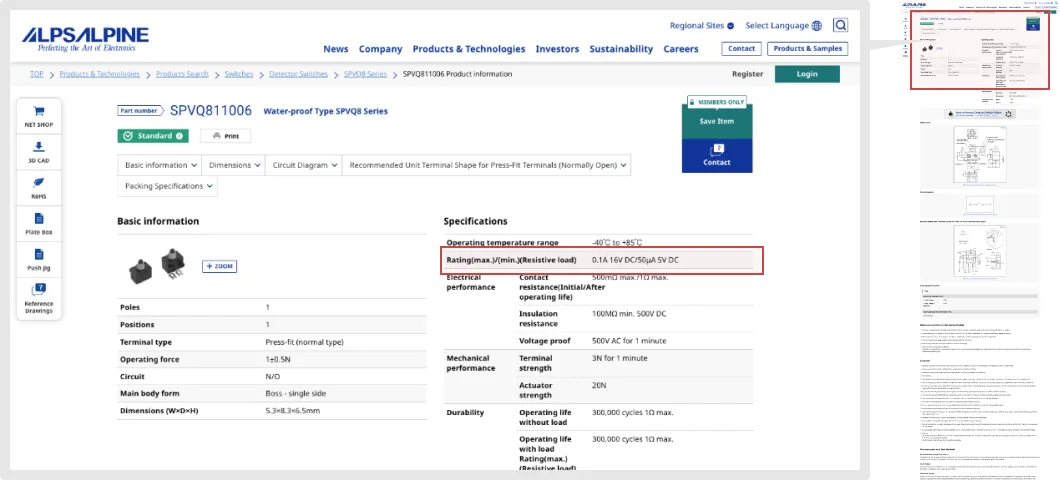Image resolution: width=1060 pixels, height=480 pixels.
Task: Click the Alps Alpine logo
Action: pyautogui.click(x=85, y=39)
